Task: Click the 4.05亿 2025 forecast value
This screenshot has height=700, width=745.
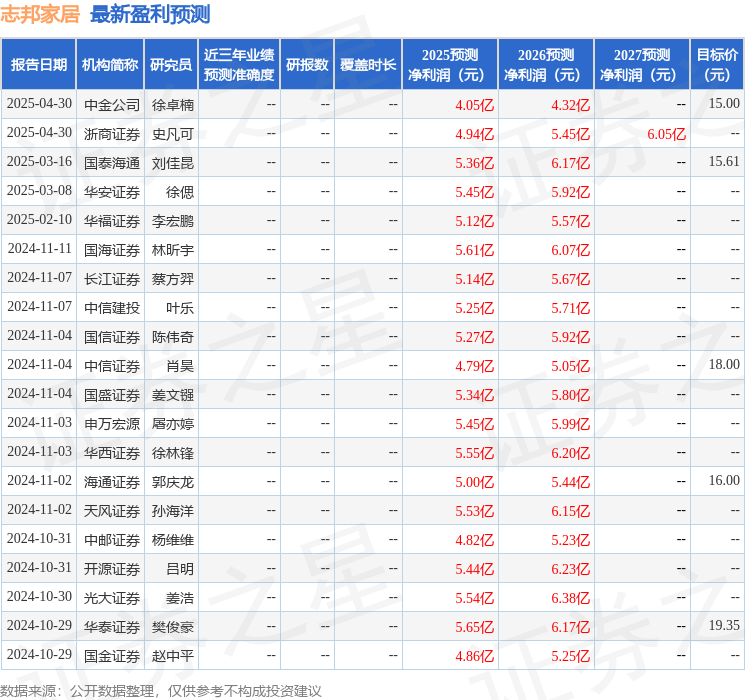Action: (x=474, y=105)
